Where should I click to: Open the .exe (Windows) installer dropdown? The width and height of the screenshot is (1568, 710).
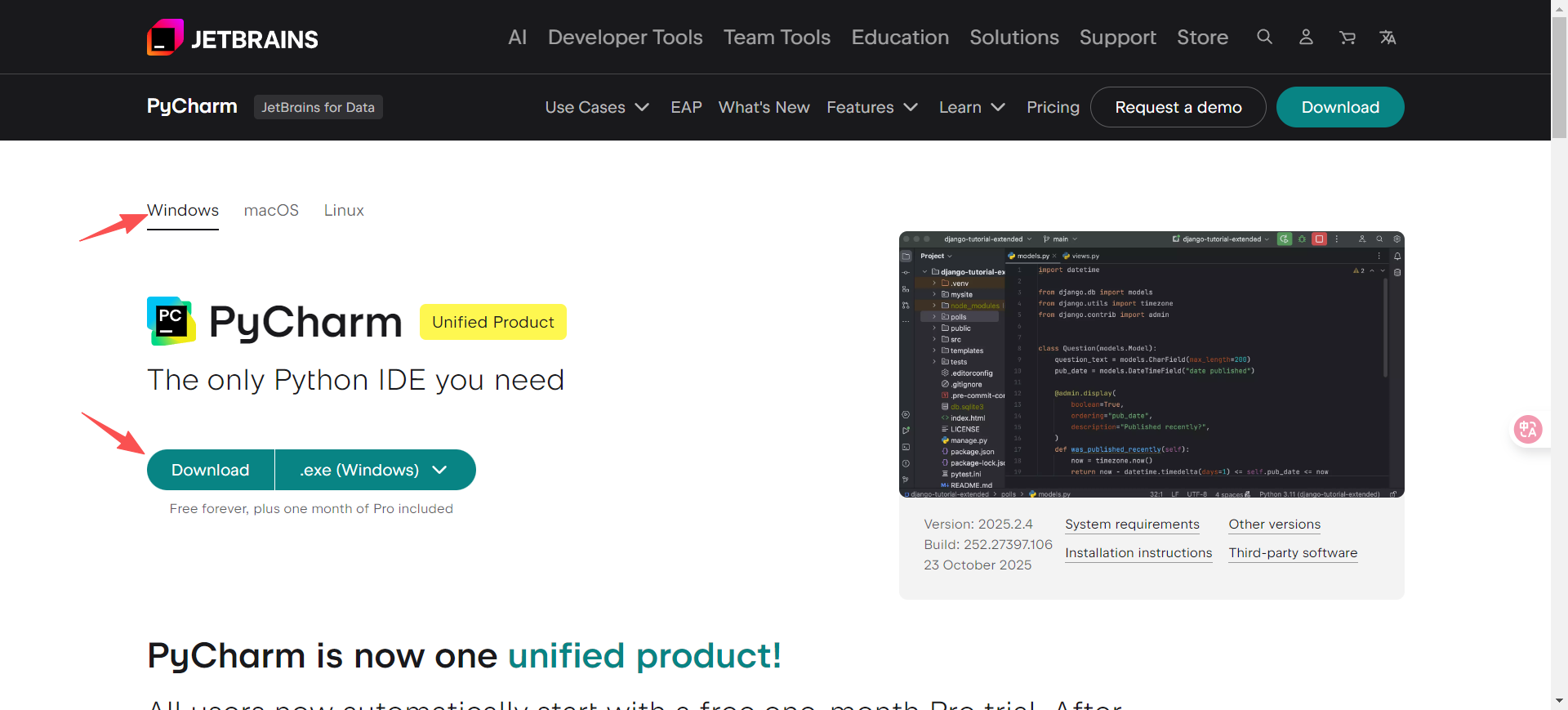[375, 470]
